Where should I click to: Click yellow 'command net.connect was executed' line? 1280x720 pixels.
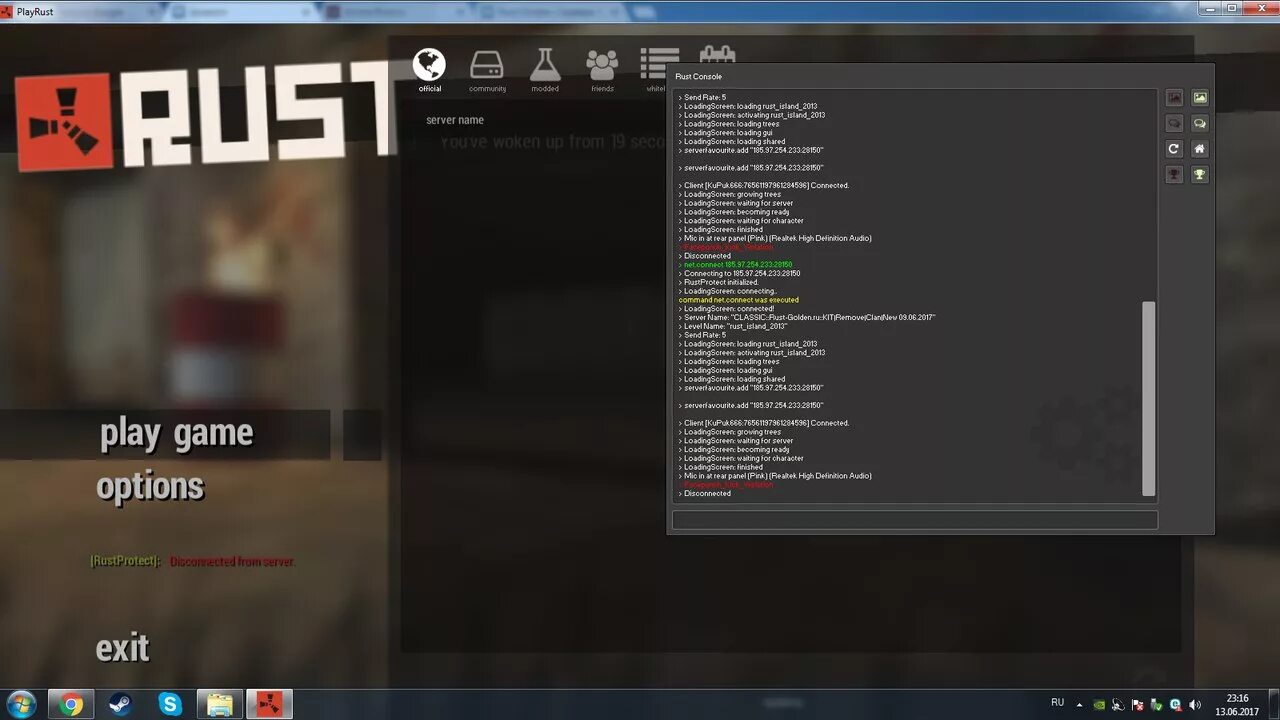tap(739, 300)
